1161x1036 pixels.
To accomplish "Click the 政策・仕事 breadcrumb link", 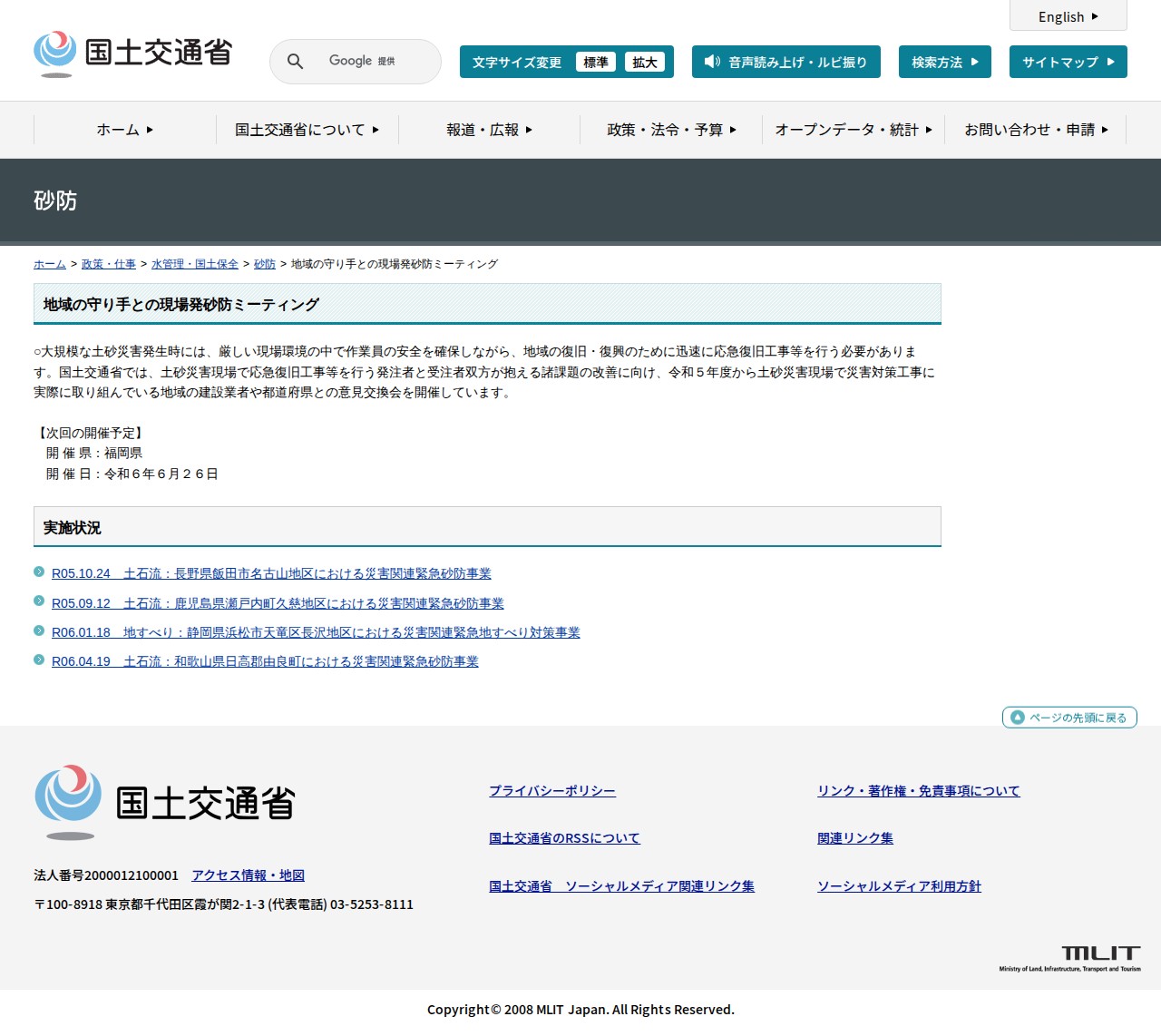I will pos(109,264).
